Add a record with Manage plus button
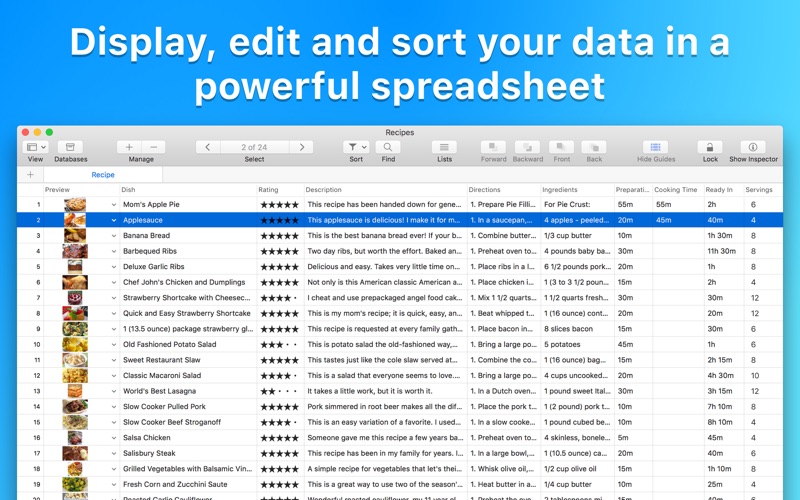The width and height of the screenshot is (800, 500). [x=129, y=147]
